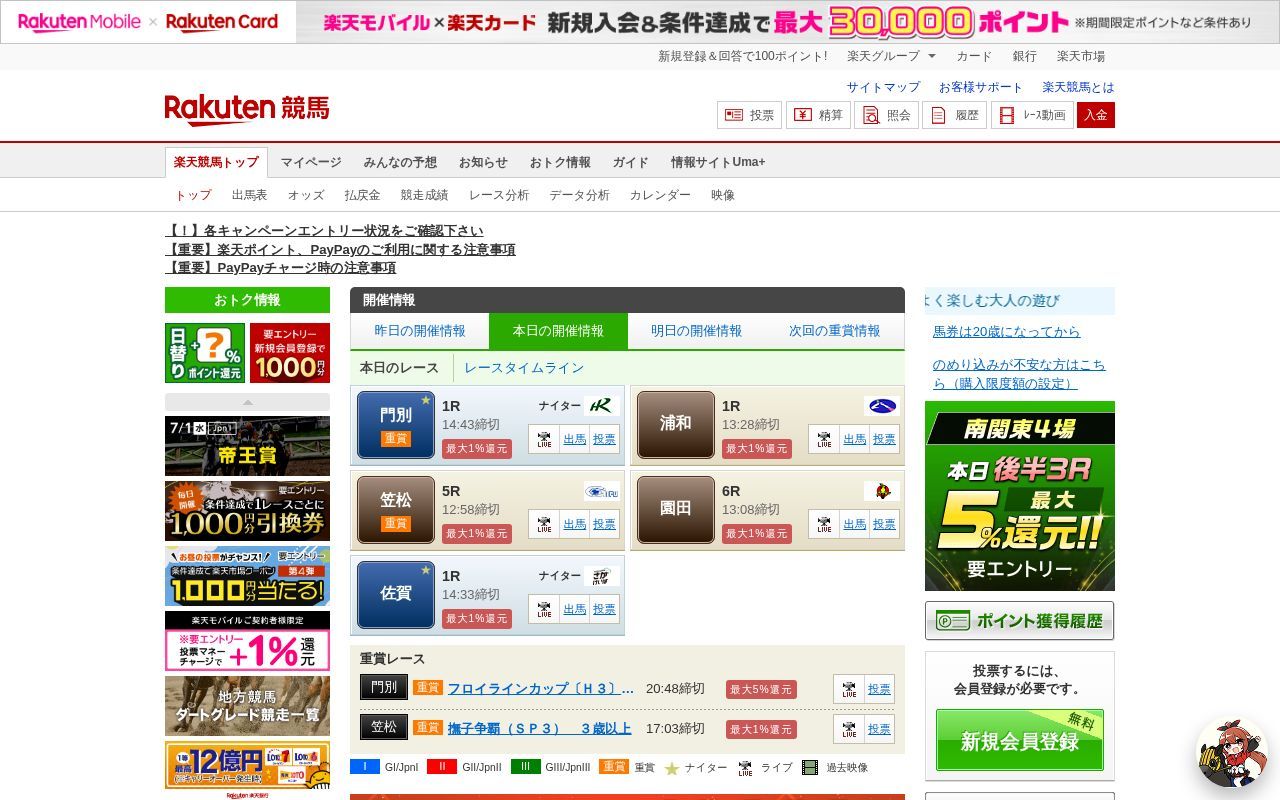Click 出馬 link for 門別 1R
This screenshot has height=800, width=1280.
click(x=574, y=439)
